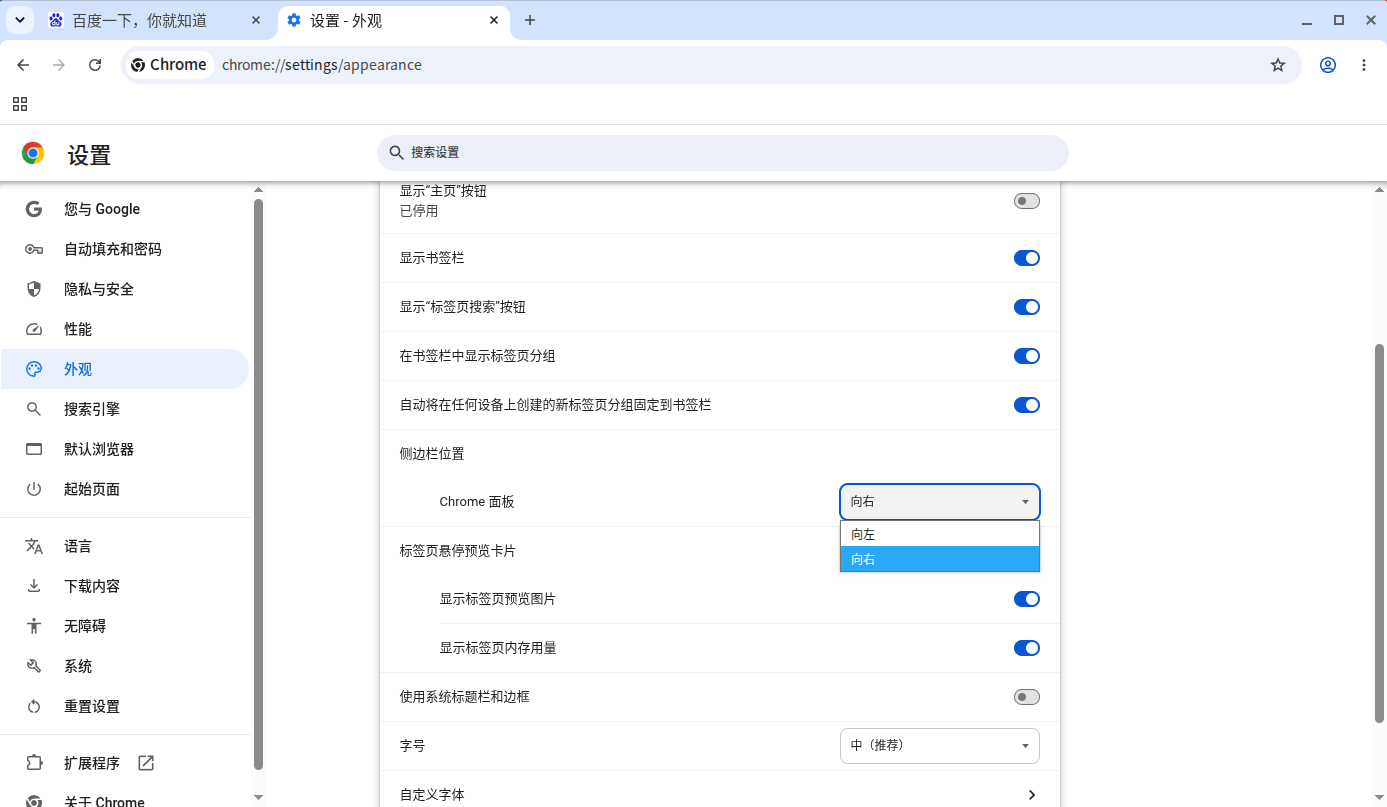This screenshot has height=807, width=1387.
Task: Click the speedometer icon for 性能
Action: tap(34, 329)
